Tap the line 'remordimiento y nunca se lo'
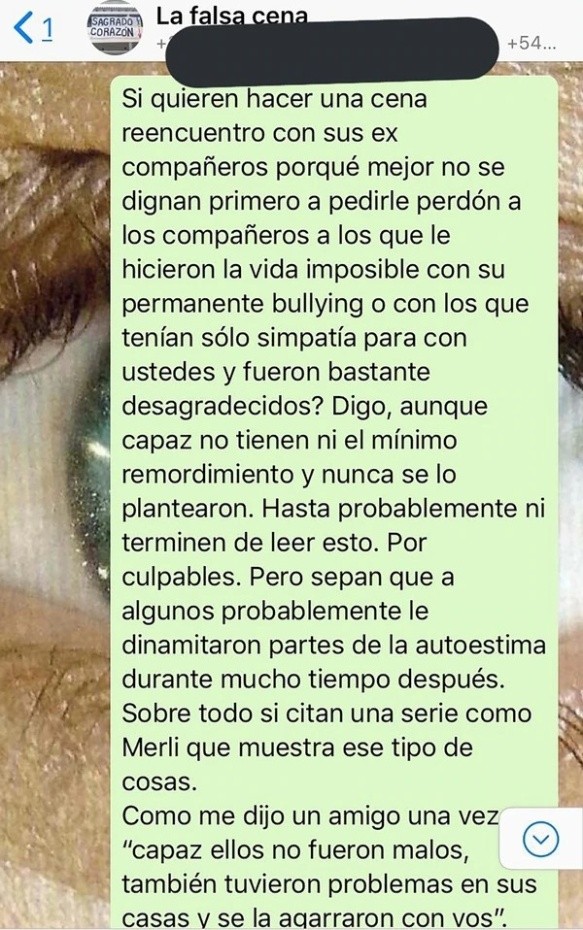Screen dimensions: 583x930 (289, 474)
